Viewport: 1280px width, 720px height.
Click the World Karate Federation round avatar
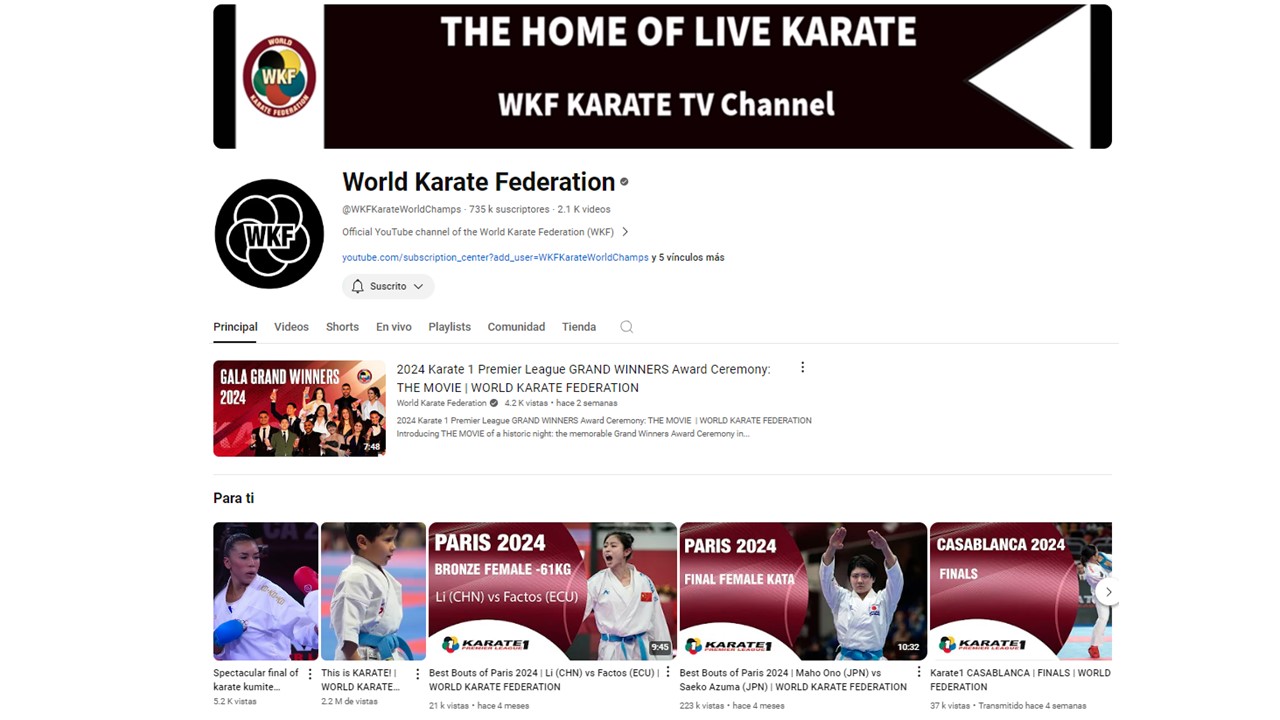pyautogui.click(x=269, y=234)
